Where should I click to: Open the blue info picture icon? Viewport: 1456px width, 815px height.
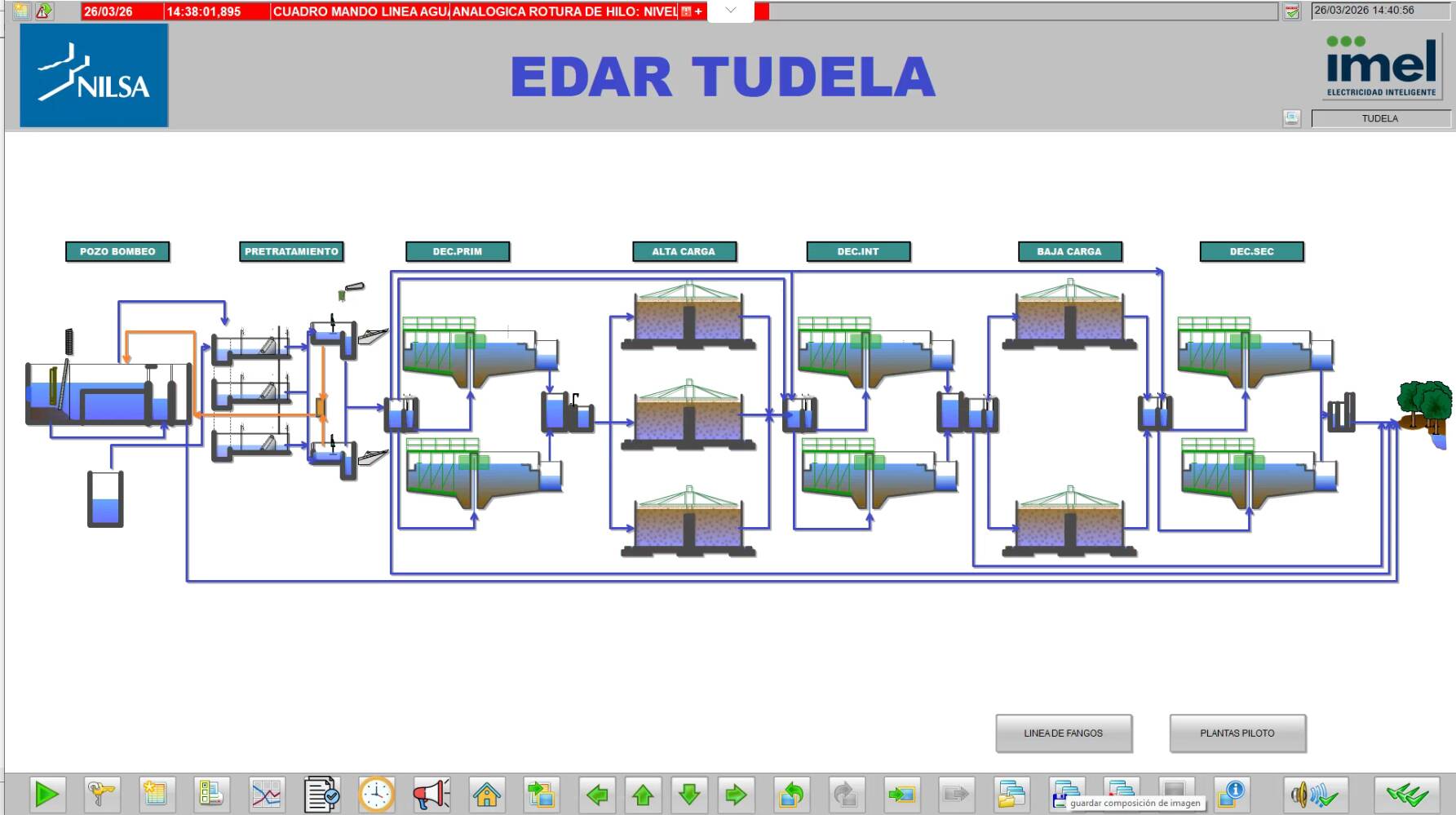coord(1230,793)
